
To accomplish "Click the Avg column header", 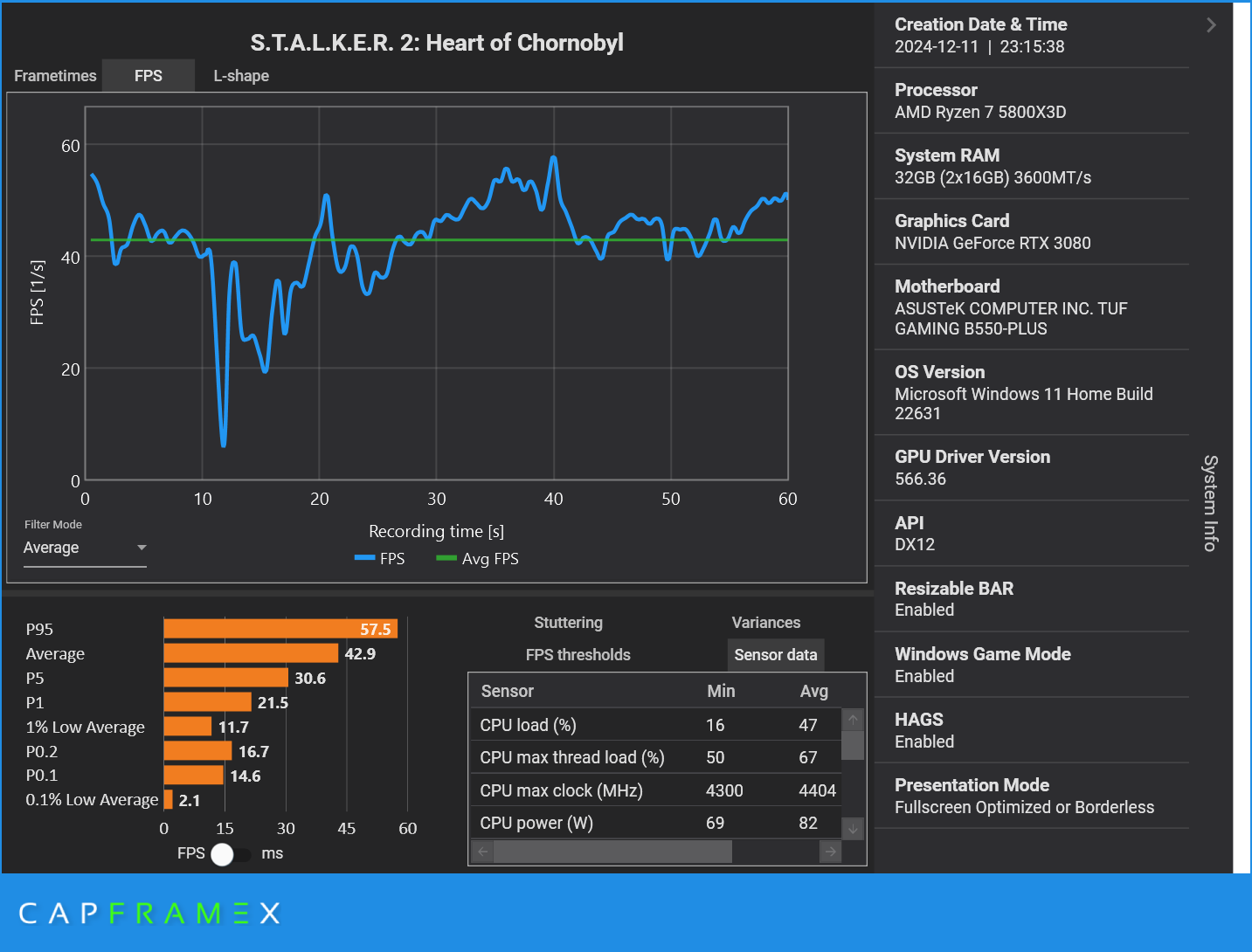I will coord(814,691).
